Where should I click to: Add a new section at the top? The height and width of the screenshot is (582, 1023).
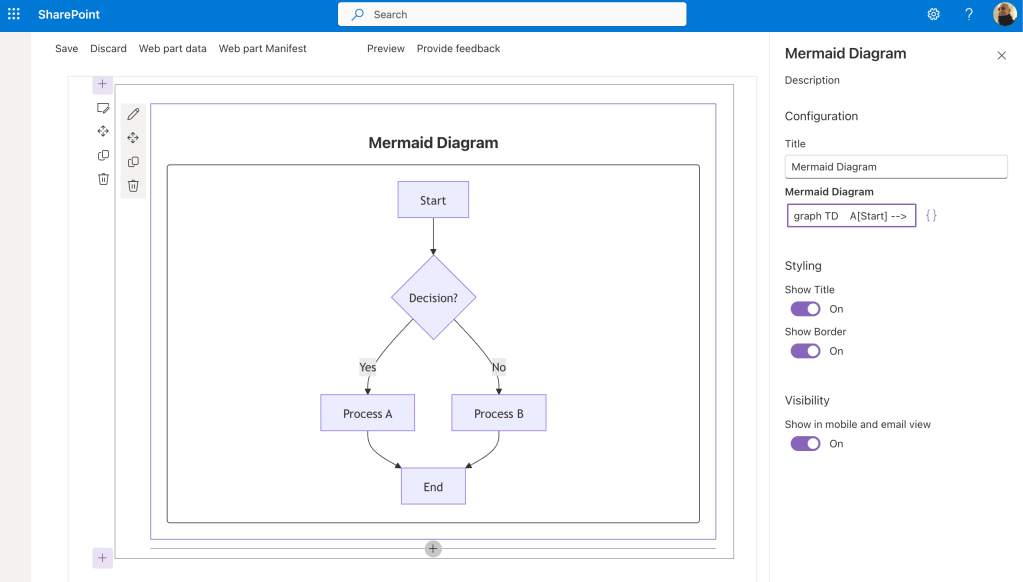point(102,84)
